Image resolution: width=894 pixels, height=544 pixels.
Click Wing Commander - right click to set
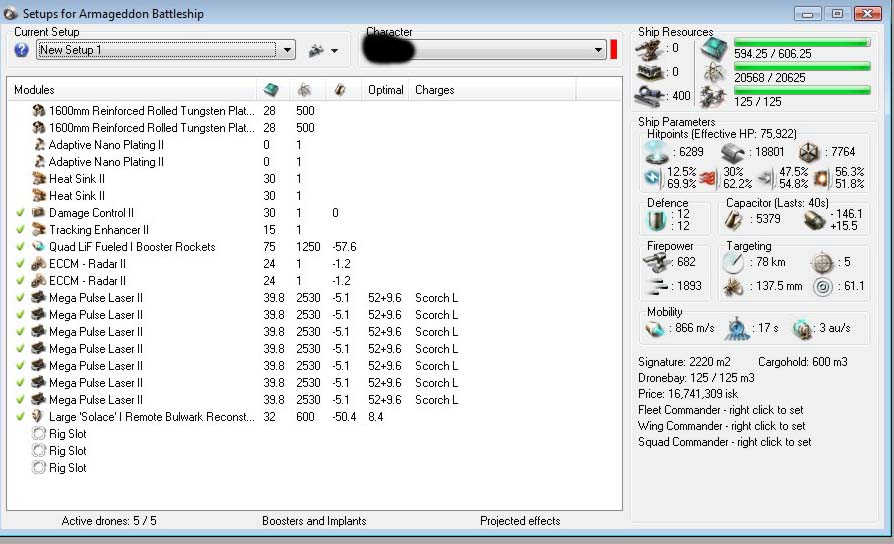click(722, 426)
